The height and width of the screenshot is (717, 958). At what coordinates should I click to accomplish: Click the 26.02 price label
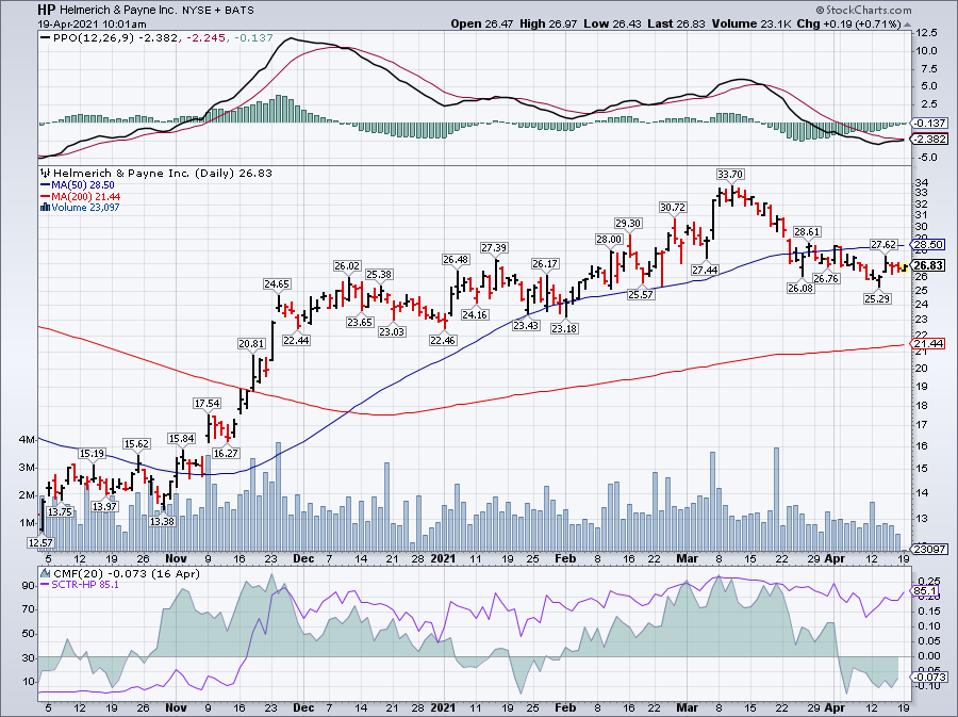pyautogui.click(x=346, y=266)
